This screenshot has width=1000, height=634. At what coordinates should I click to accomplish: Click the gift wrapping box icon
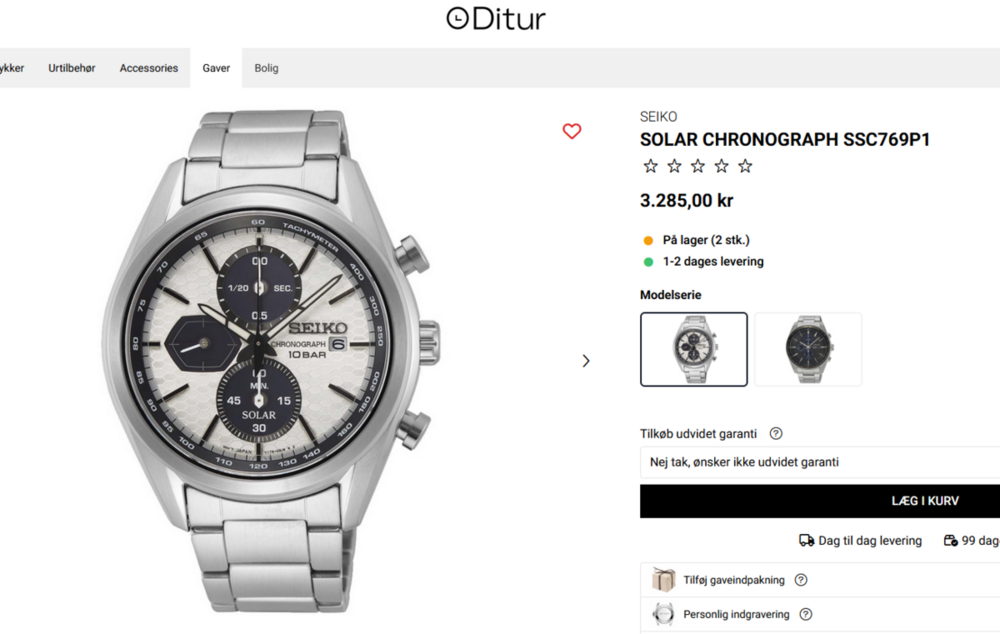[663, 580]
